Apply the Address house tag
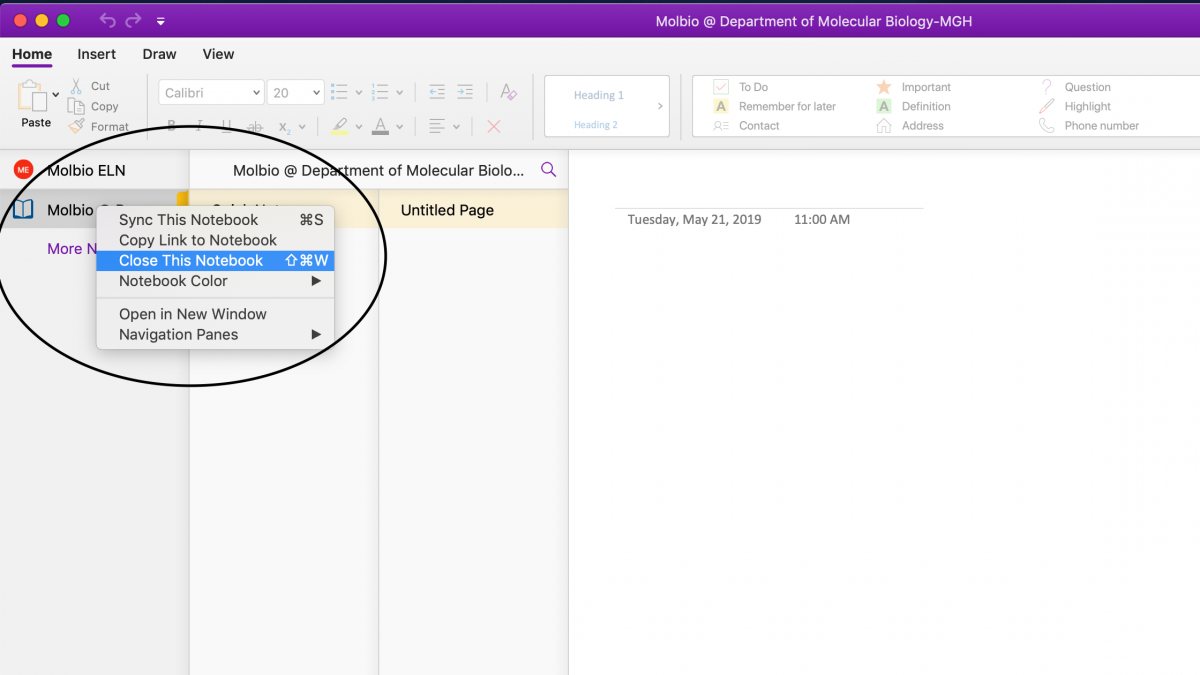 point(909,126)
